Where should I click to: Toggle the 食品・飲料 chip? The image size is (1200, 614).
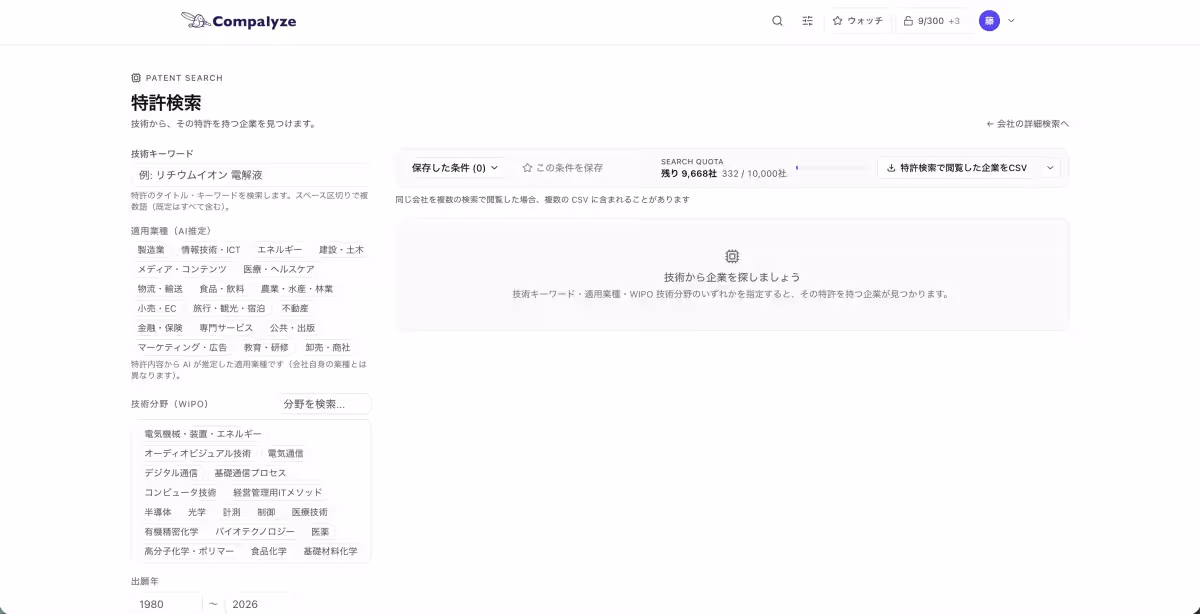221,289
